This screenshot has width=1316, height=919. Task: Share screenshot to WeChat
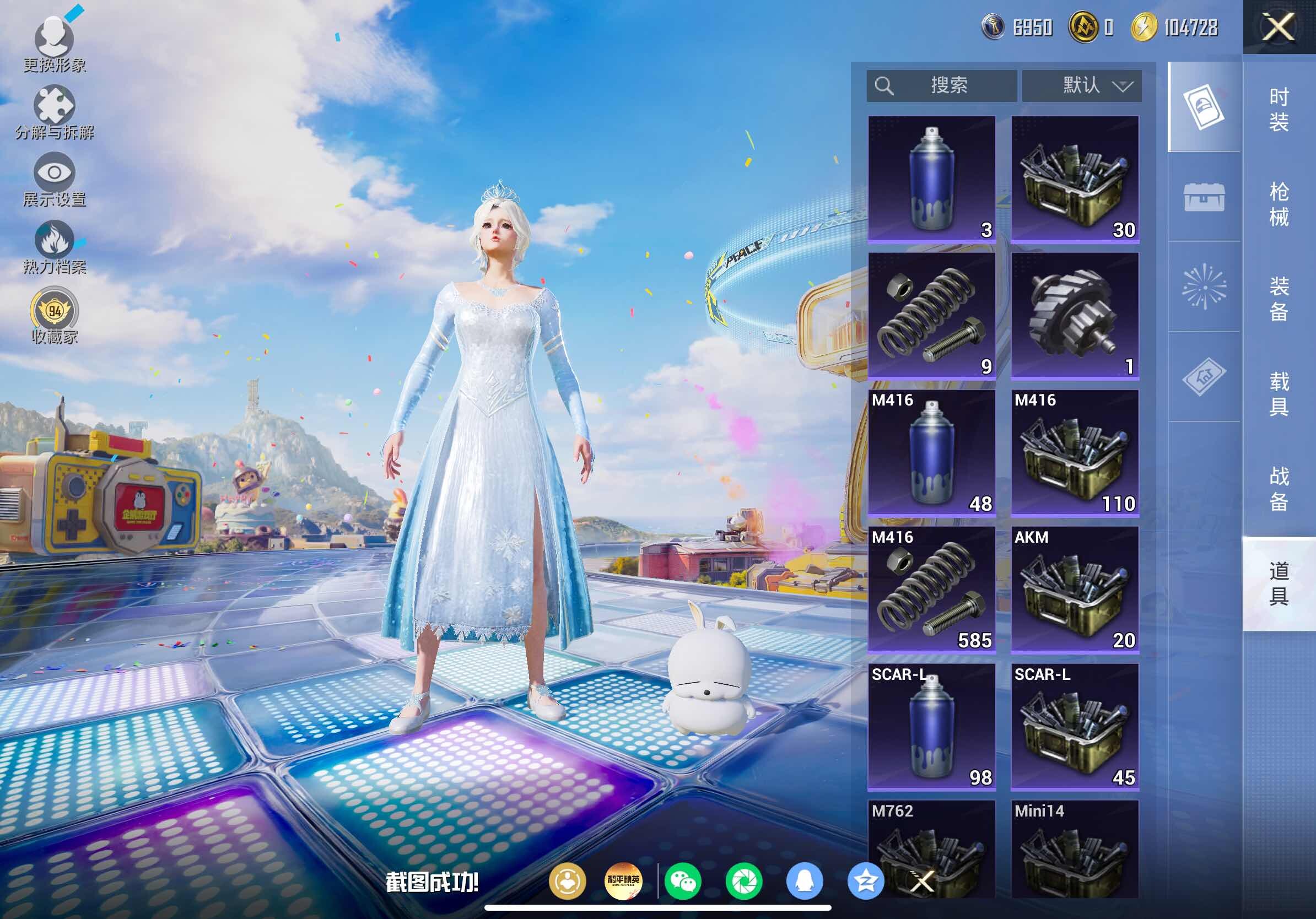click(683, 881)
